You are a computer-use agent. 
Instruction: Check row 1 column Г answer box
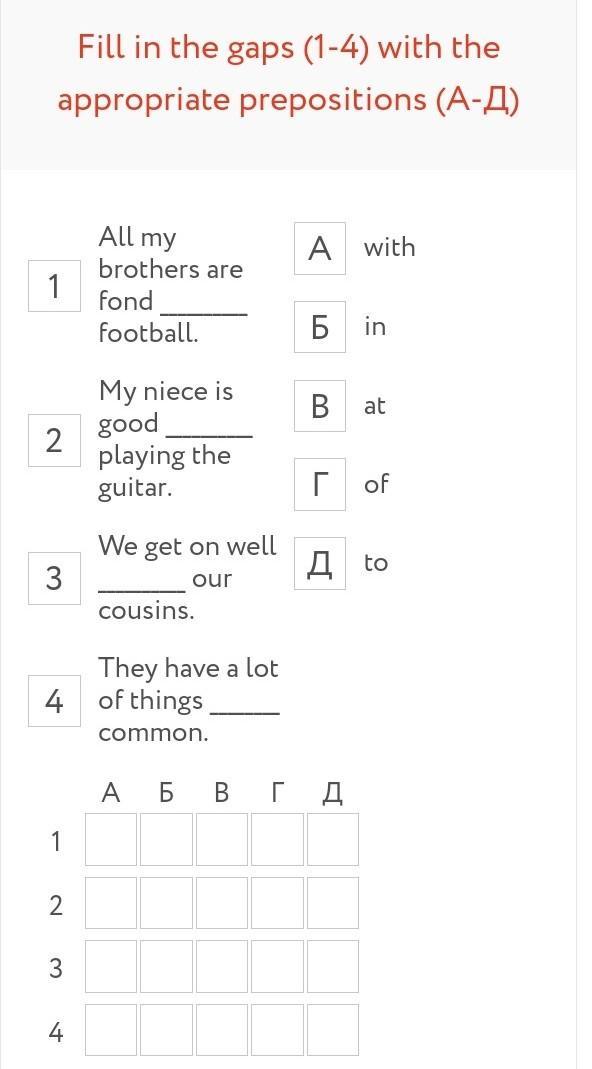277,839
